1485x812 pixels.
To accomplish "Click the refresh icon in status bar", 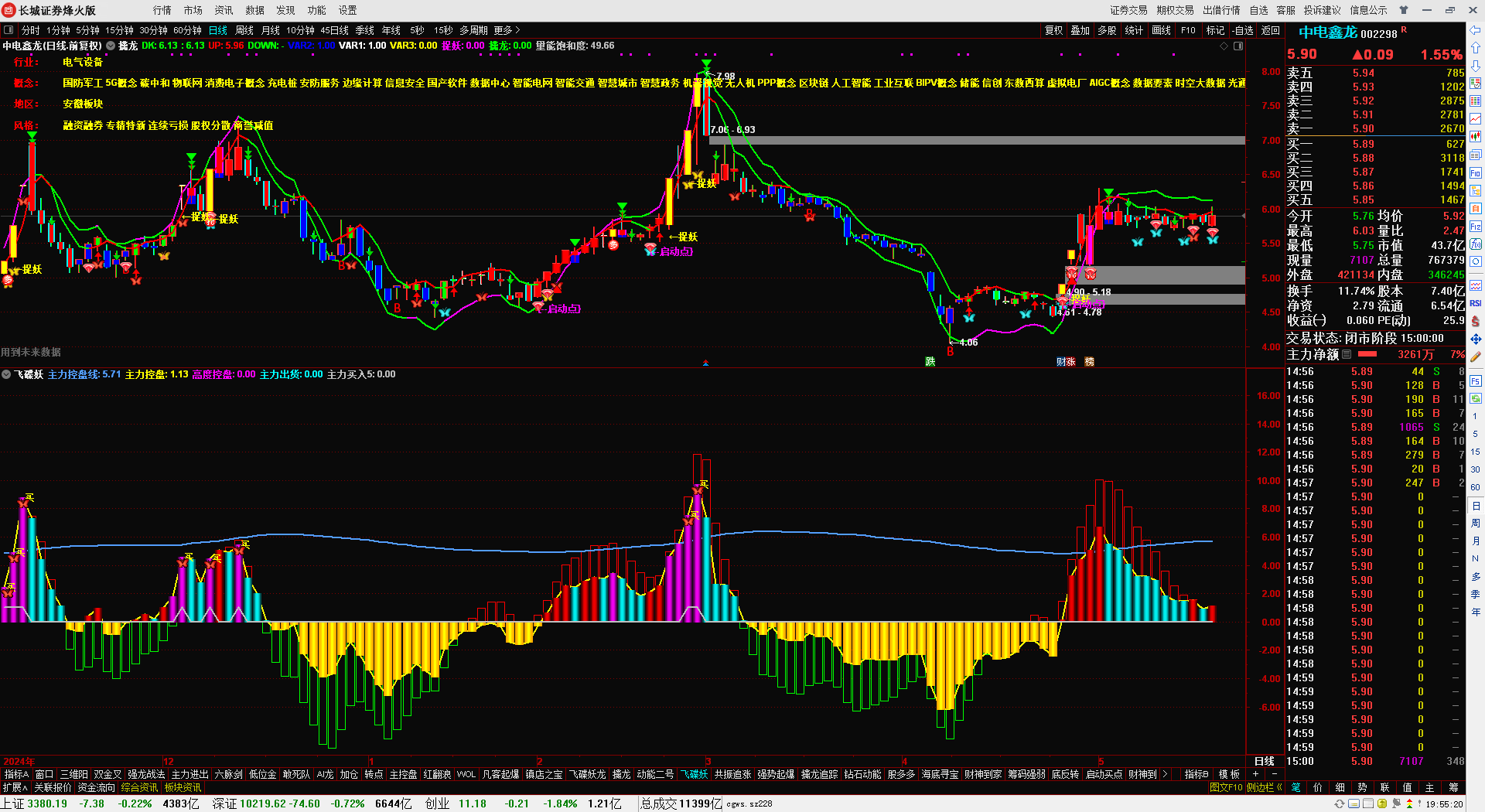I will coord(1340,804).
